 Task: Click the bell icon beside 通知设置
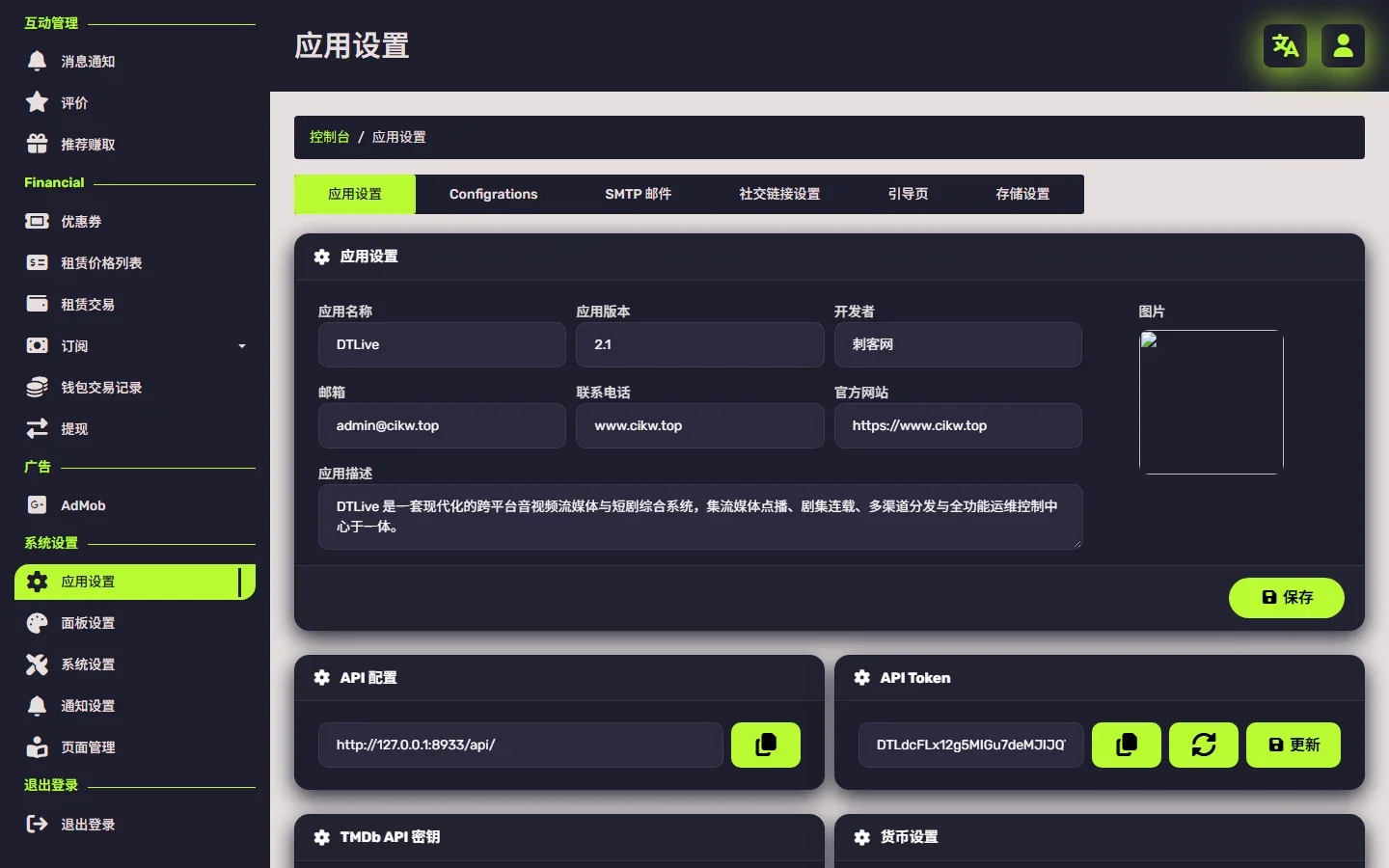pos(37,706)
